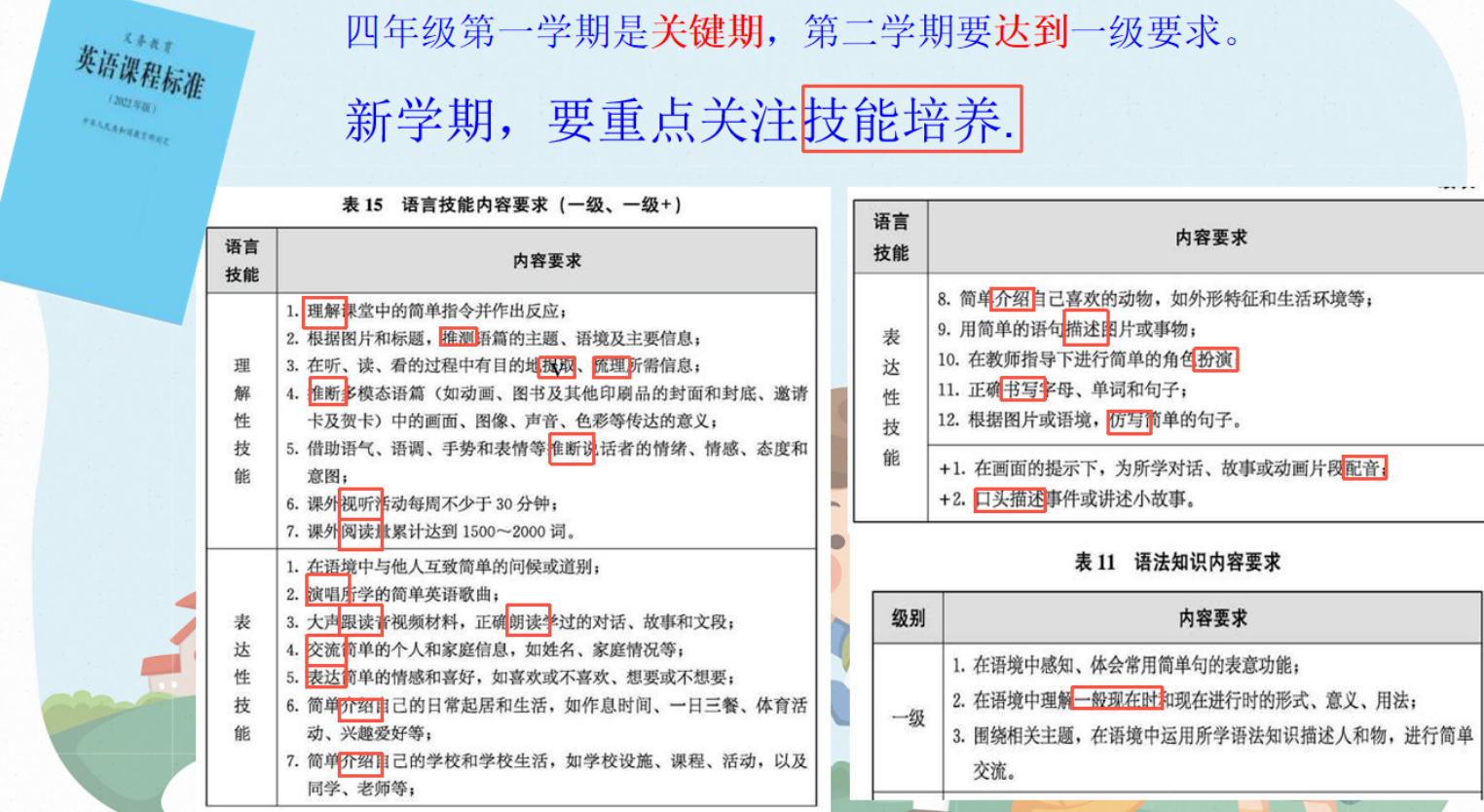This screenshot has width=1484, height=812.
Task: Click the 内容要求 header in table 15
Action: click(x=546, y=261)
